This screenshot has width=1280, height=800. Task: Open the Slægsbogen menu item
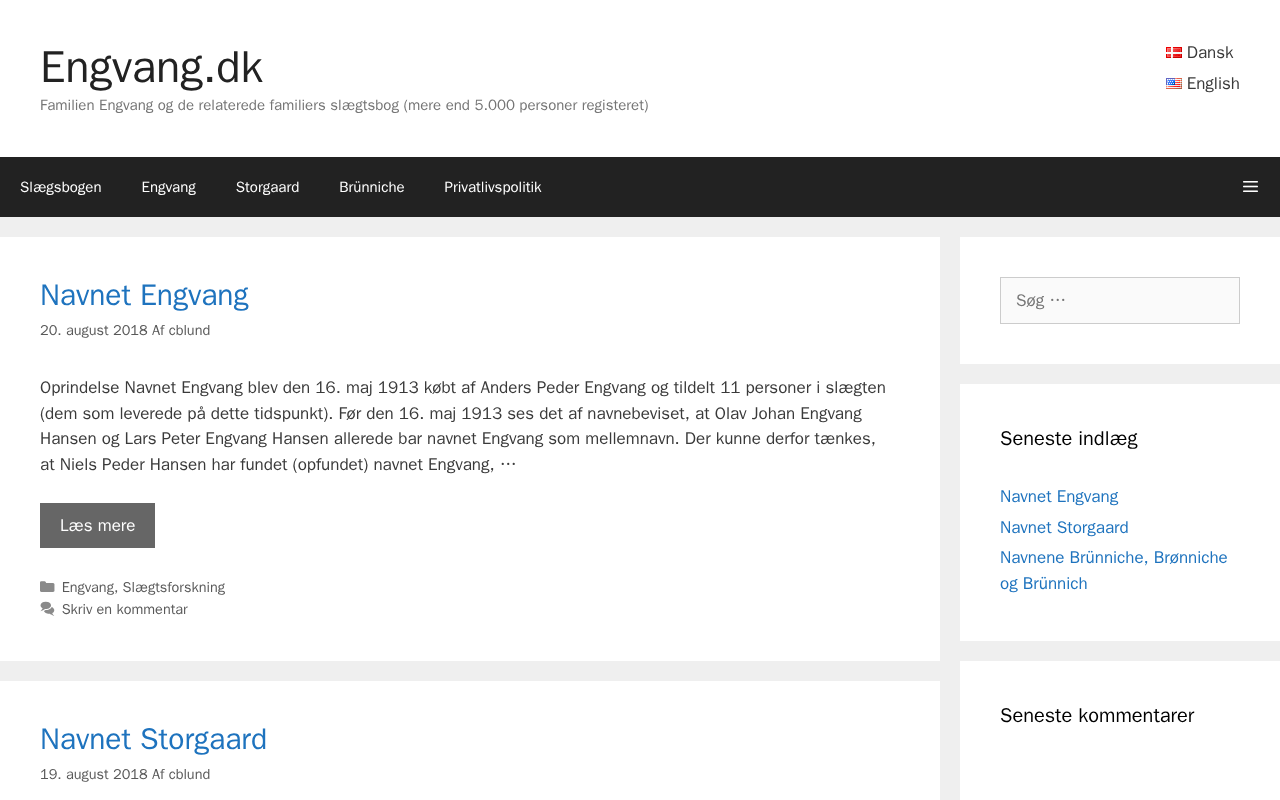[61, 187]
